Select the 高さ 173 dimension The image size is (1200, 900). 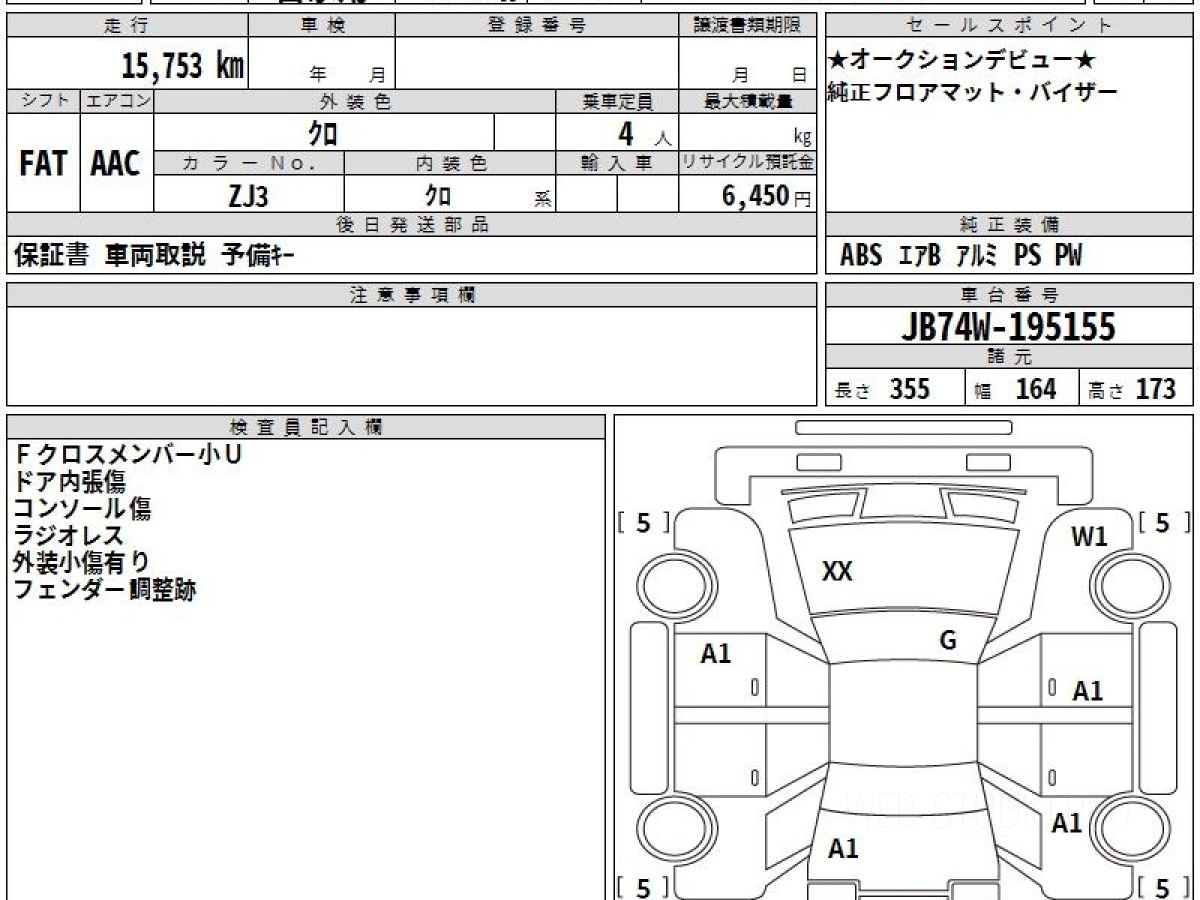point(1132,389)
